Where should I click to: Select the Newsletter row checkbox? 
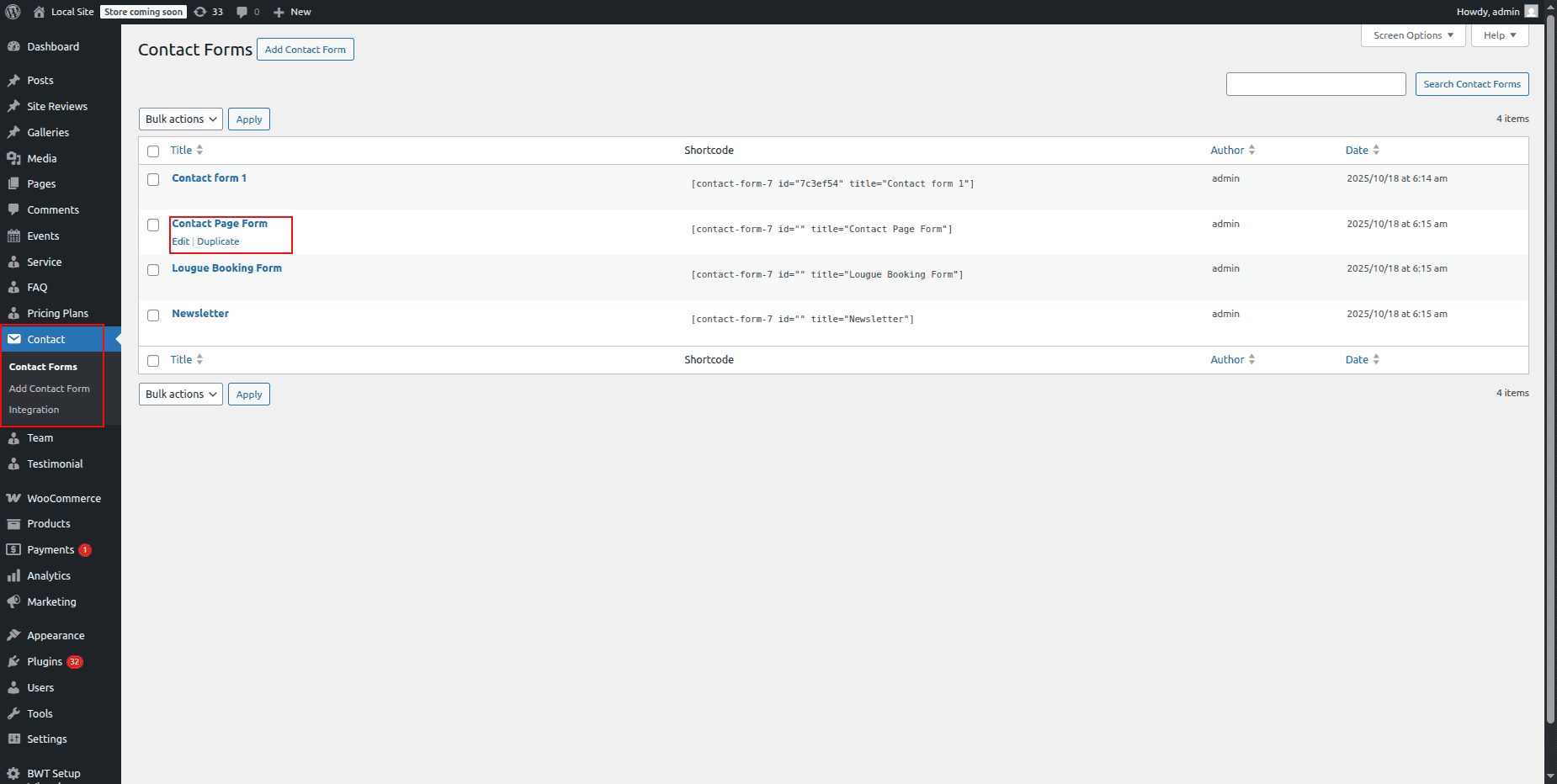coord(153,315)
